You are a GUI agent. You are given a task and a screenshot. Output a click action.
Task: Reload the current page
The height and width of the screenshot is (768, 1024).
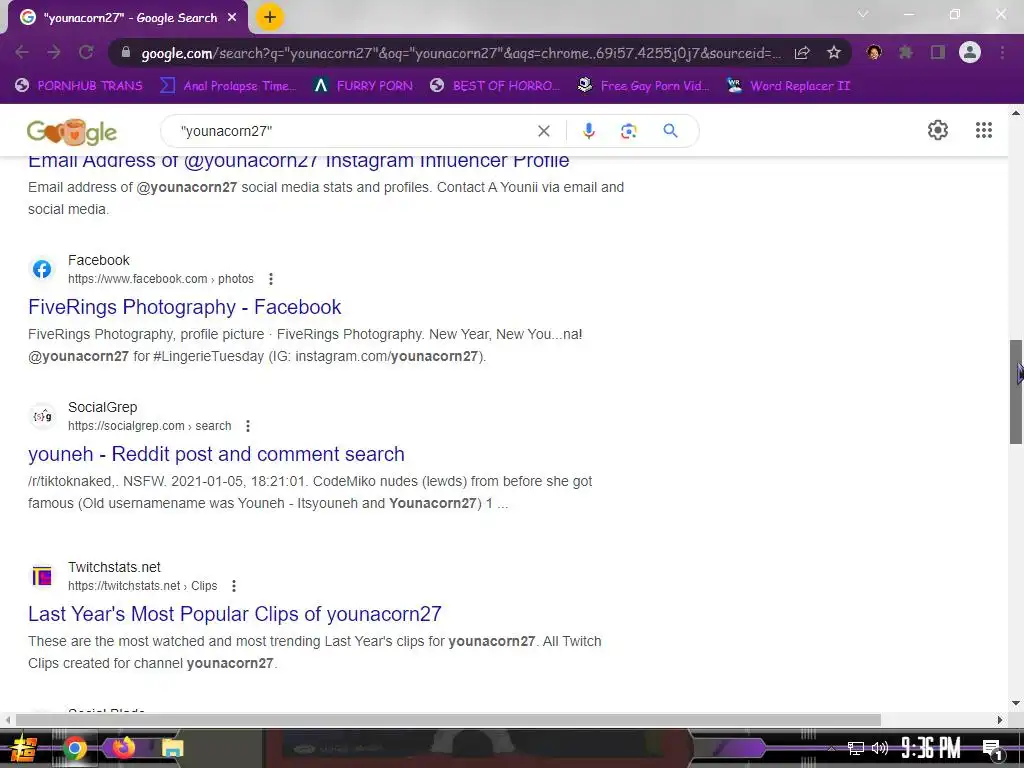point(86,53)
